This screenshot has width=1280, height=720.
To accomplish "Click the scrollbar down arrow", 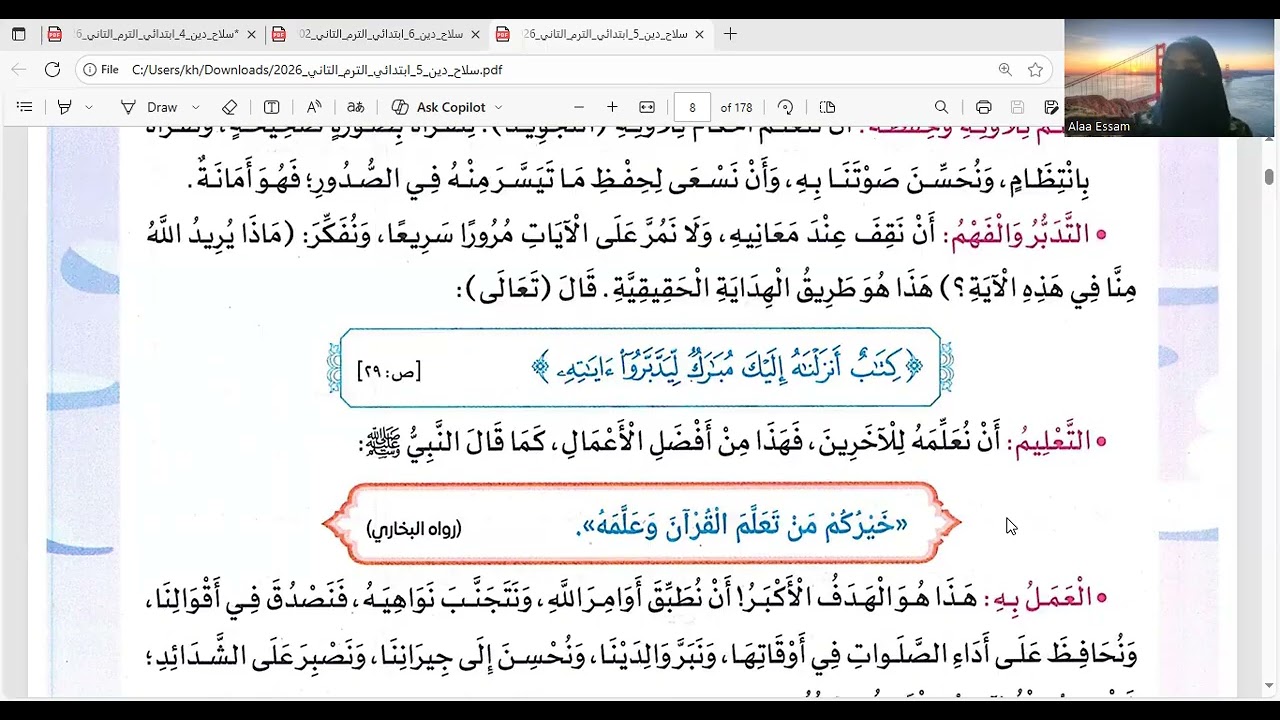I will tap(1269, 686).
